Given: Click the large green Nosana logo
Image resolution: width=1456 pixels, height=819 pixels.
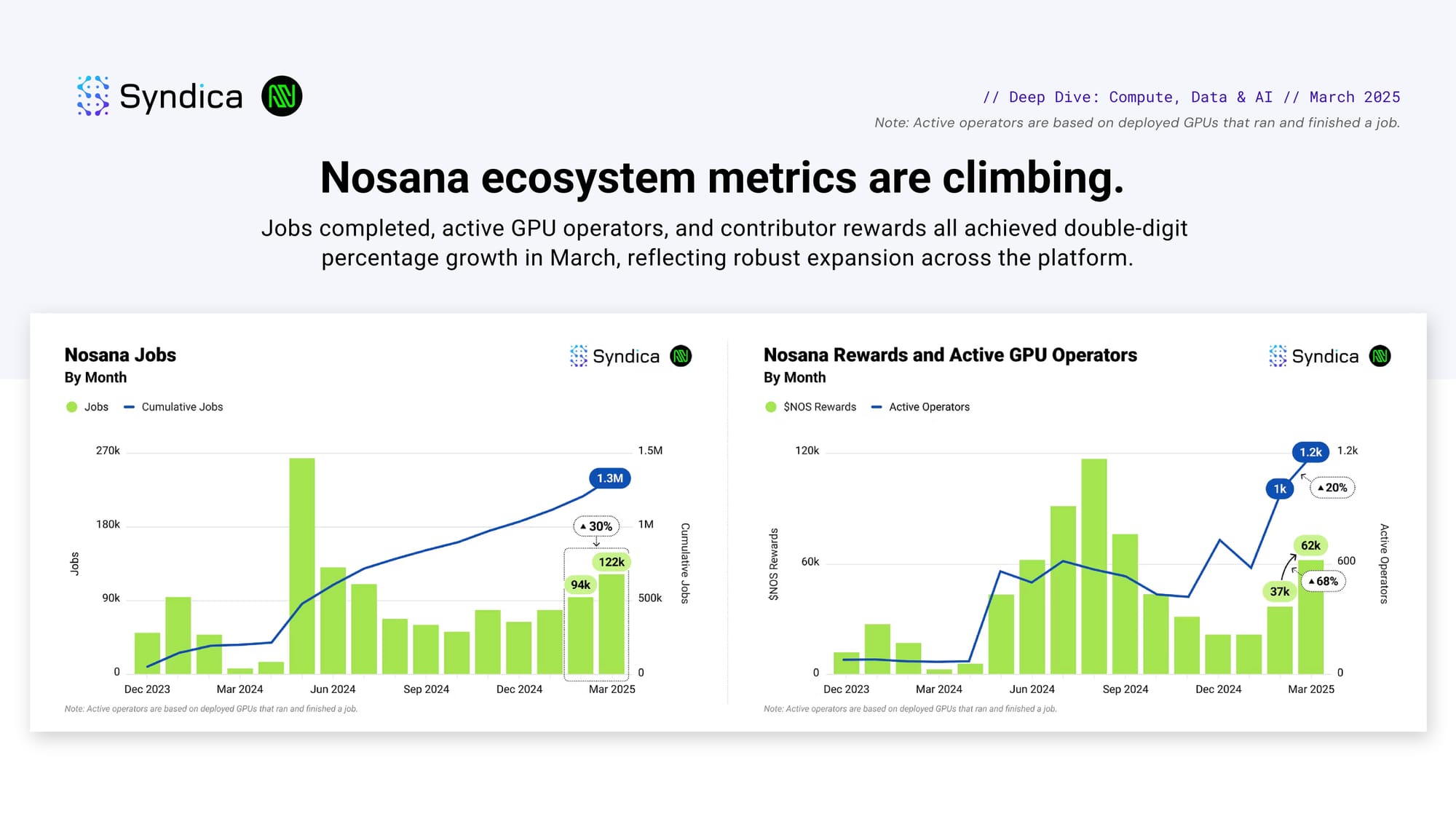Looking at the screenshot, I should pos(282,96).
